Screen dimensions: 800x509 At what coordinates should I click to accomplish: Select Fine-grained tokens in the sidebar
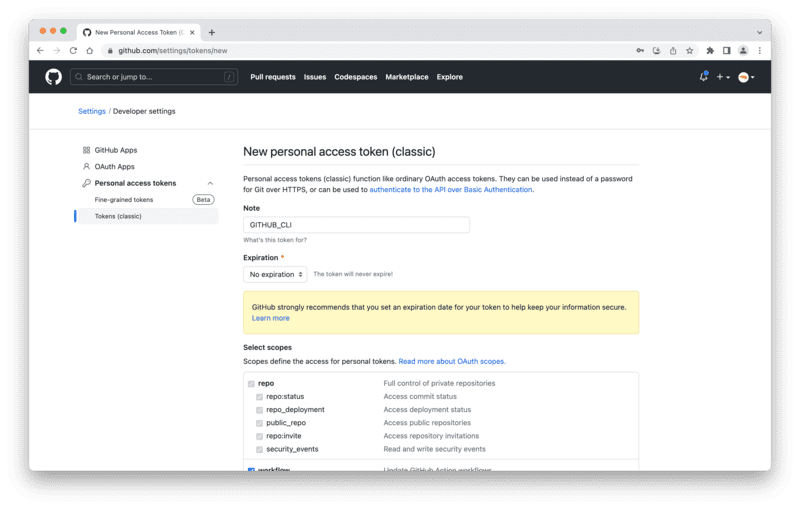pos(124,200)
